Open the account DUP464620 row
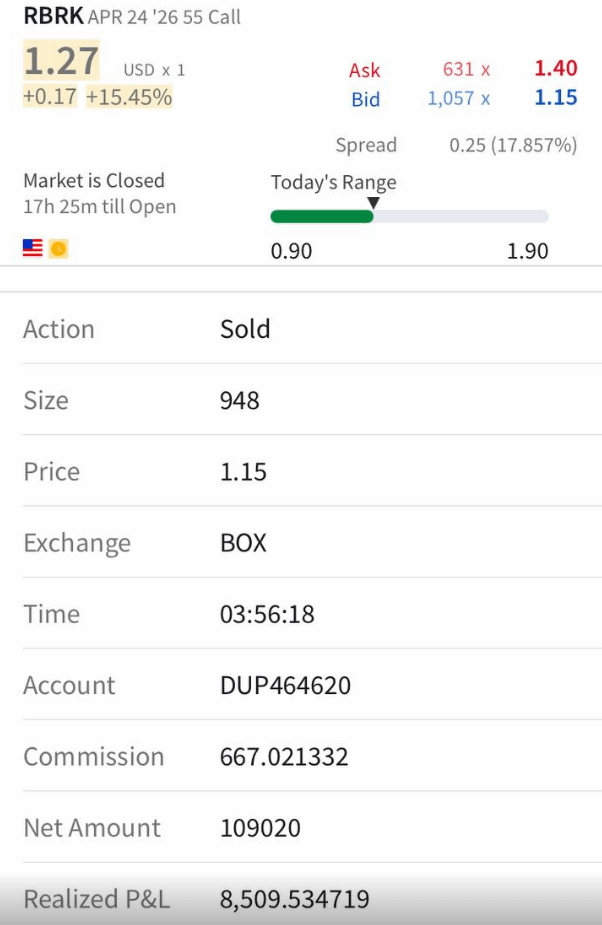 pos(300,685)
